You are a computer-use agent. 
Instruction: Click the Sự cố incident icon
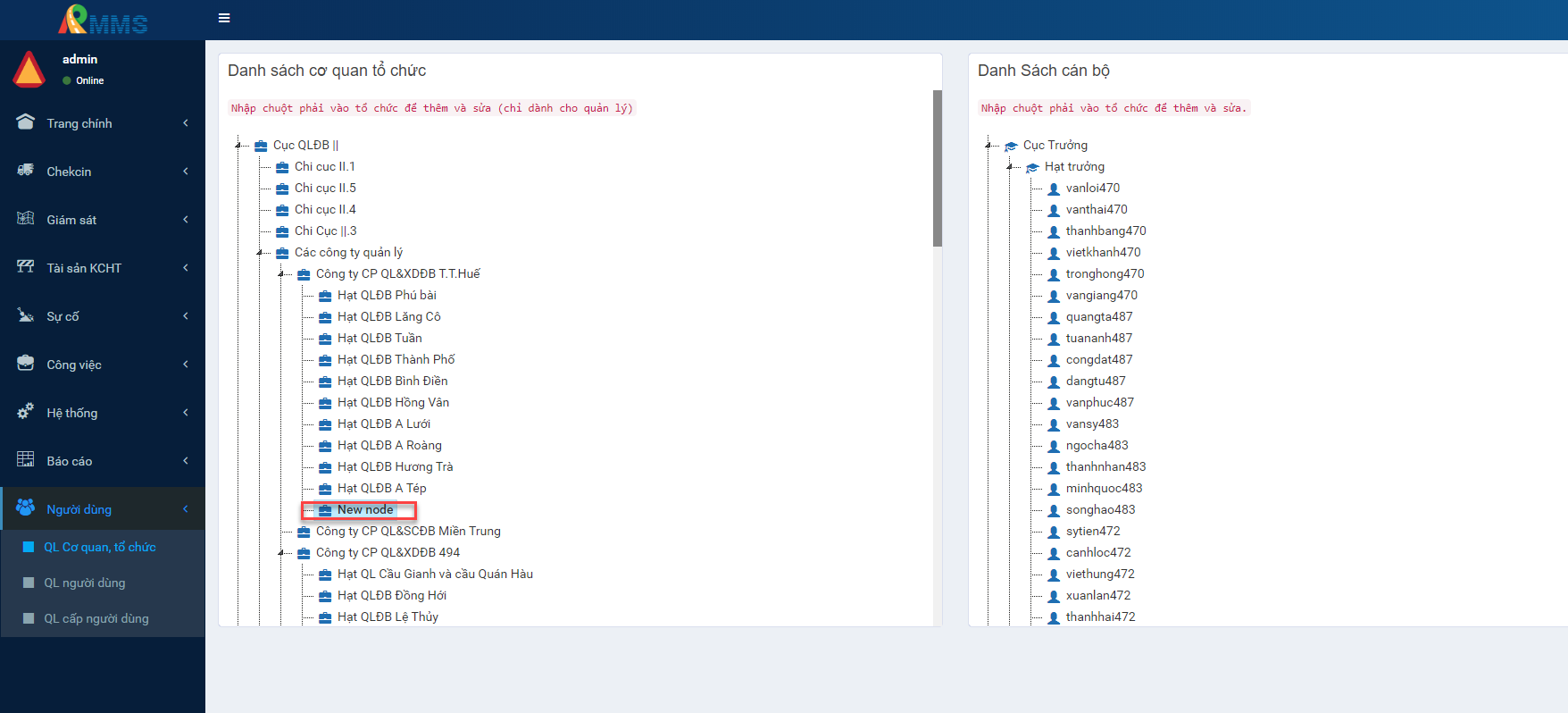(x=26, y=315)
